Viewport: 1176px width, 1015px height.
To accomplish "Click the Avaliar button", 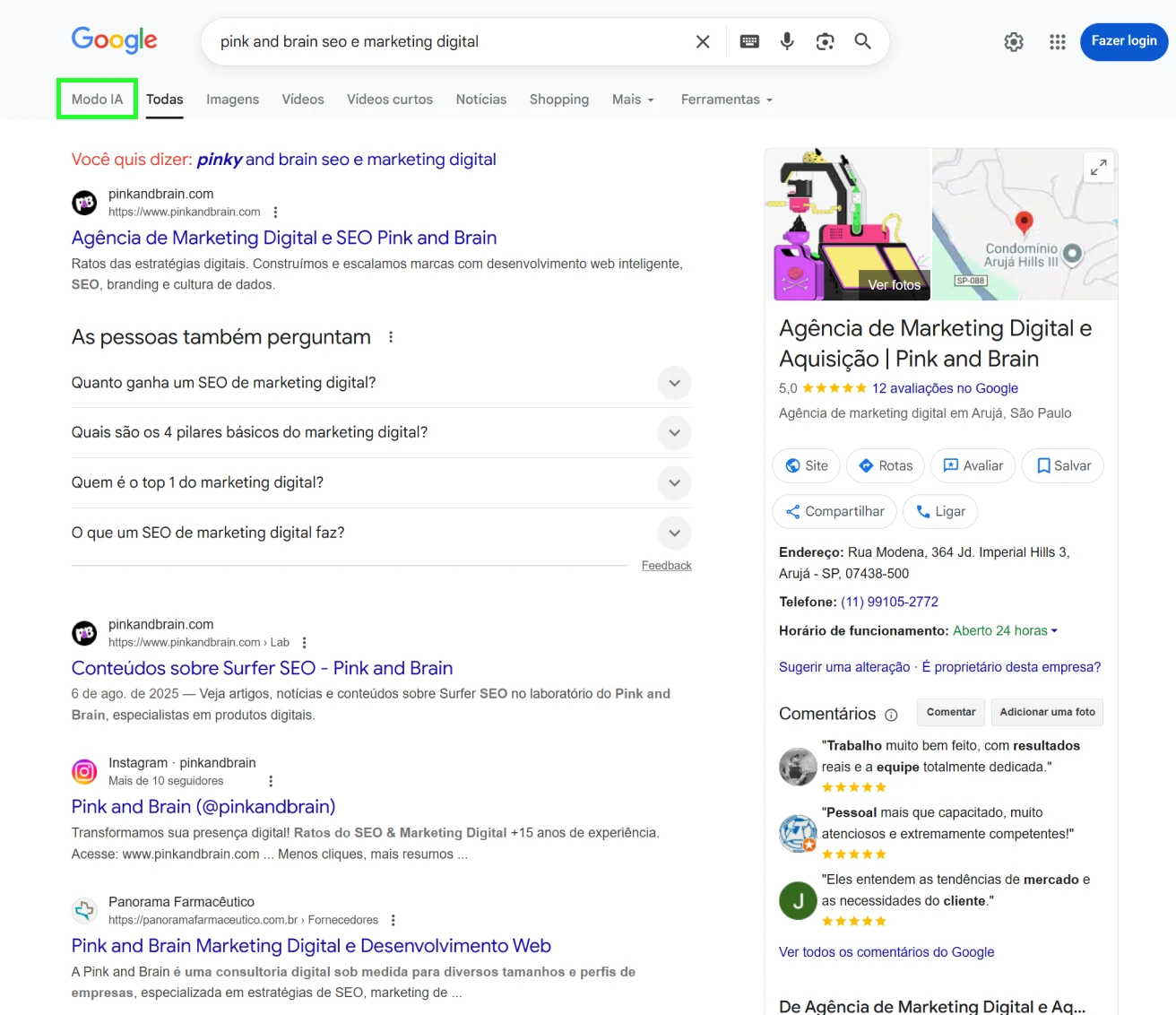I will click(973, 465).
